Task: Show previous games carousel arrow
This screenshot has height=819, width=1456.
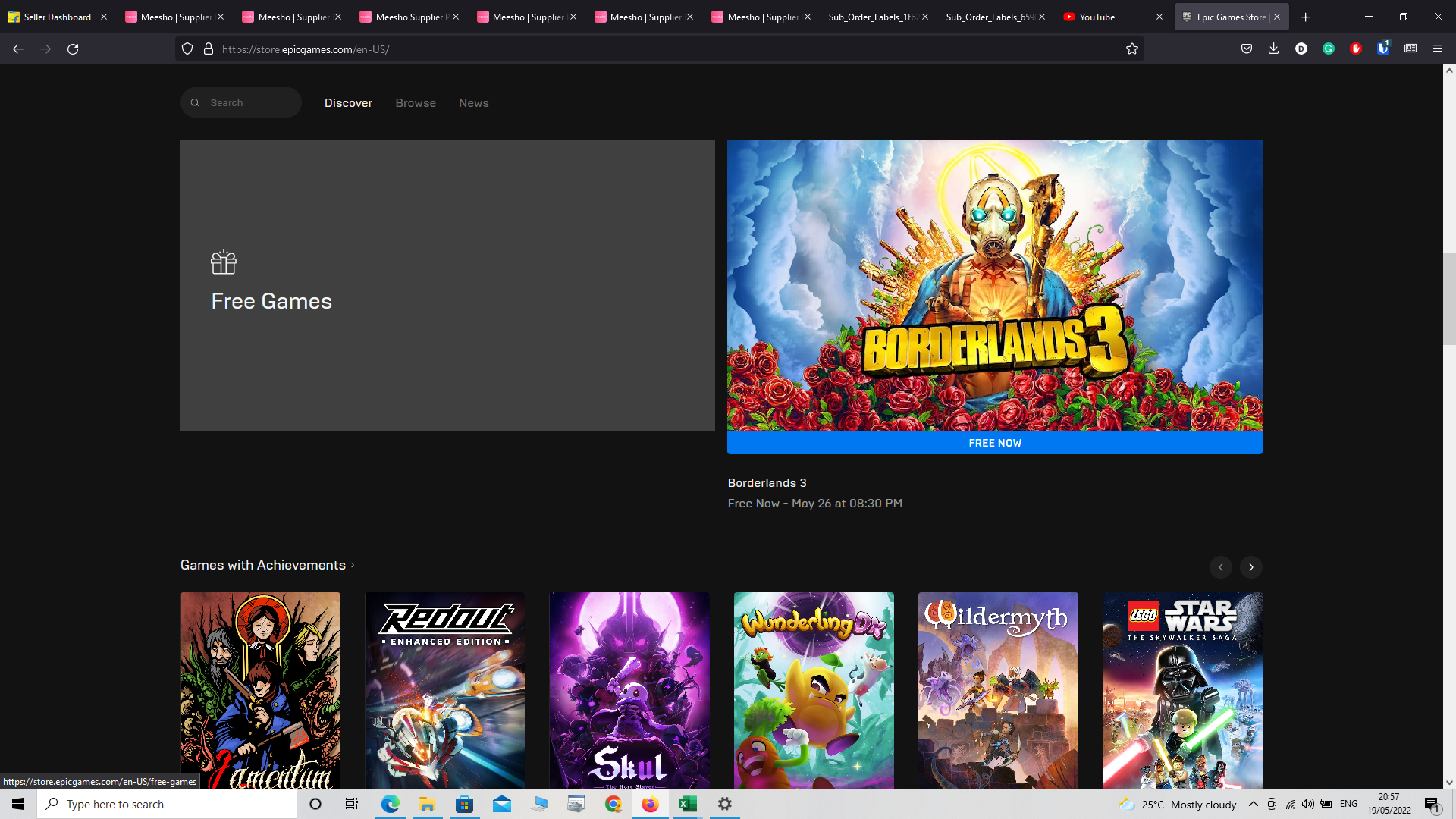Action: (x=1221, y=567)
